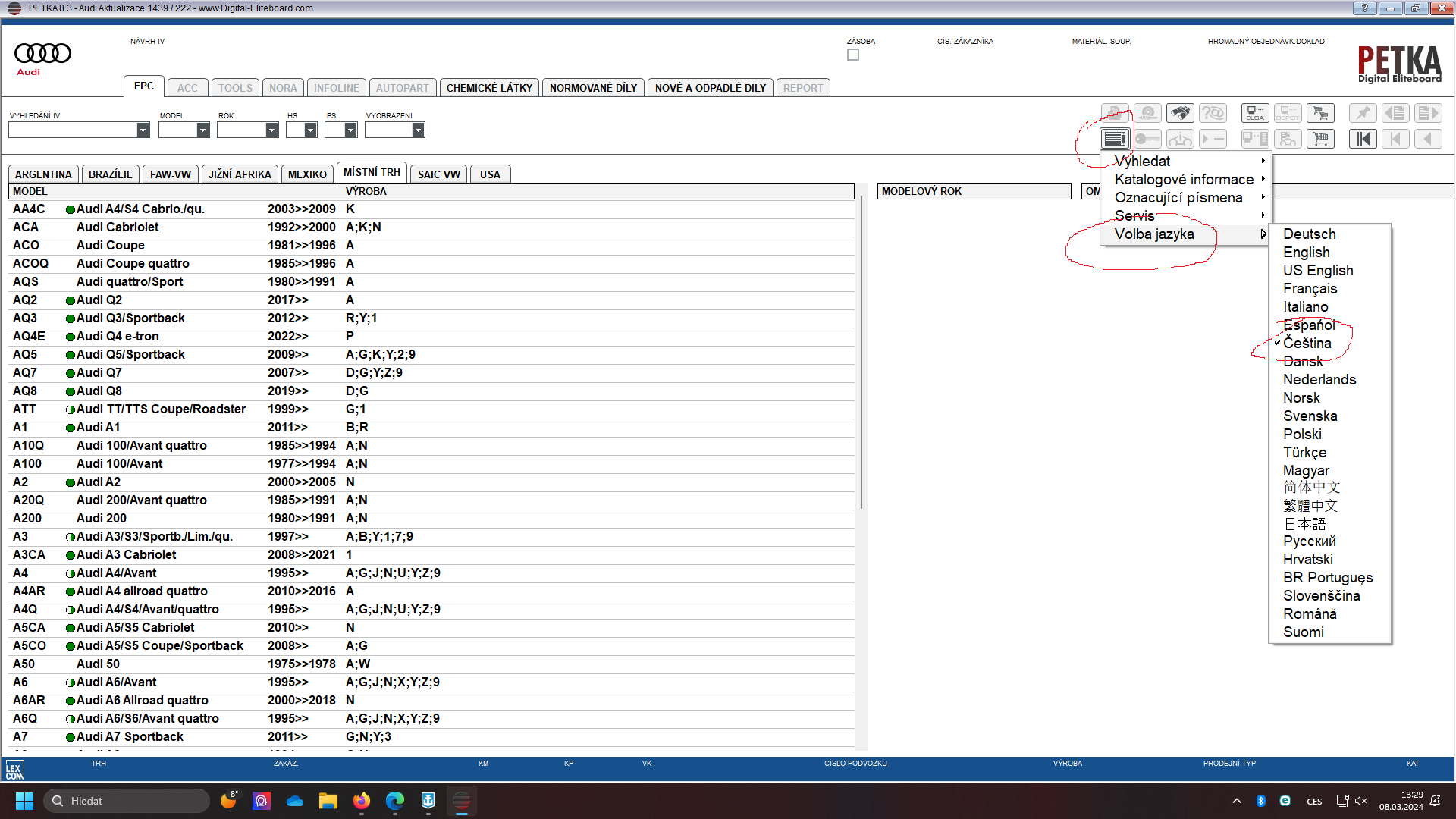The width and height of the screenshot is (1456, 819).
Task: Select the ARGENTINA market tab
Action: 43,174
